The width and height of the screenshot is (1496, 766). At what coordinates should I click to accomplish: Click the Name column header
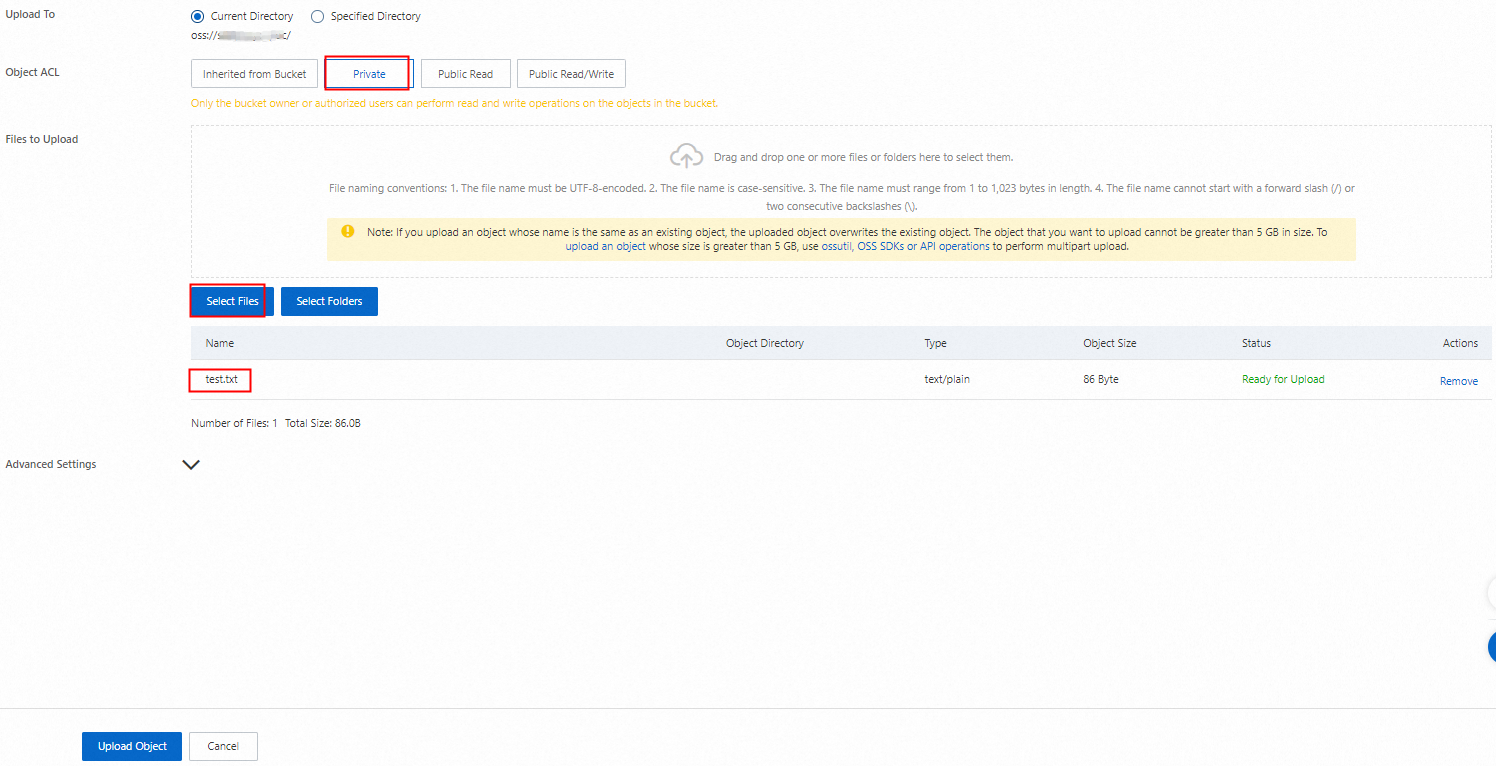click(x=220, y=343)
